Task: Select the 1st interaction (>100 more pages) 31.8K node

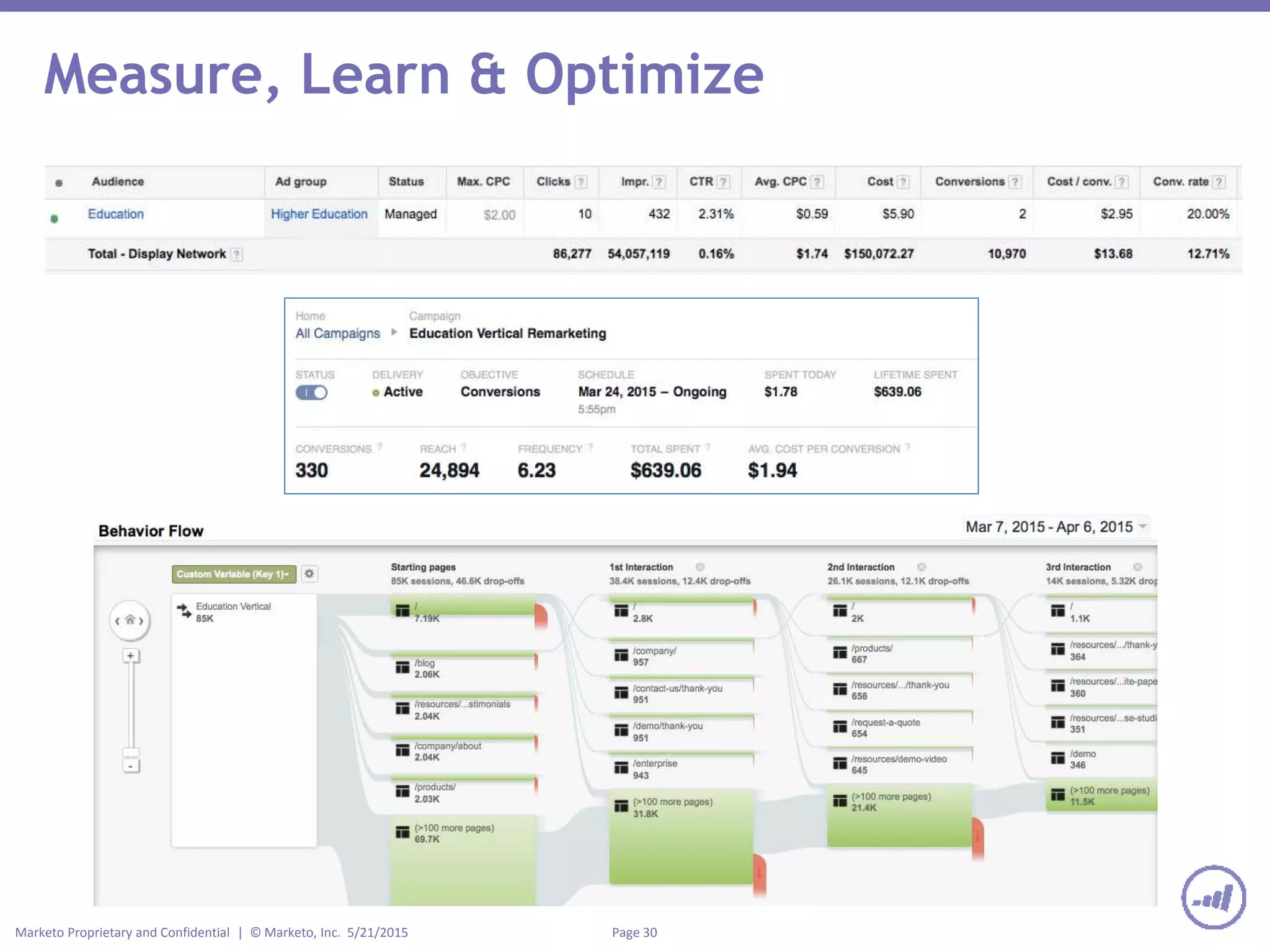Action: (x=682, y=837)
